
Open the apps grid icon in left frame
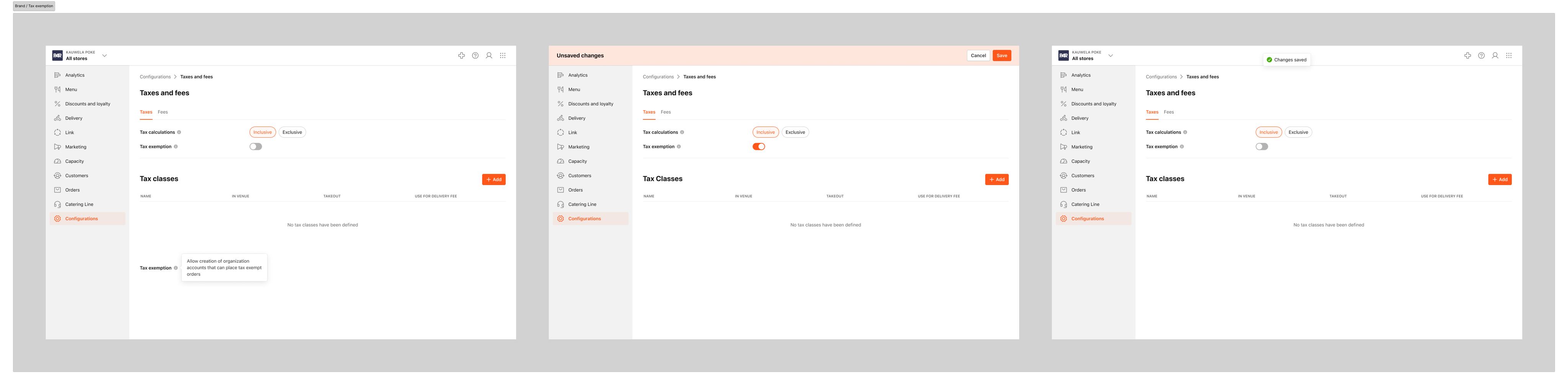[503, 55]
